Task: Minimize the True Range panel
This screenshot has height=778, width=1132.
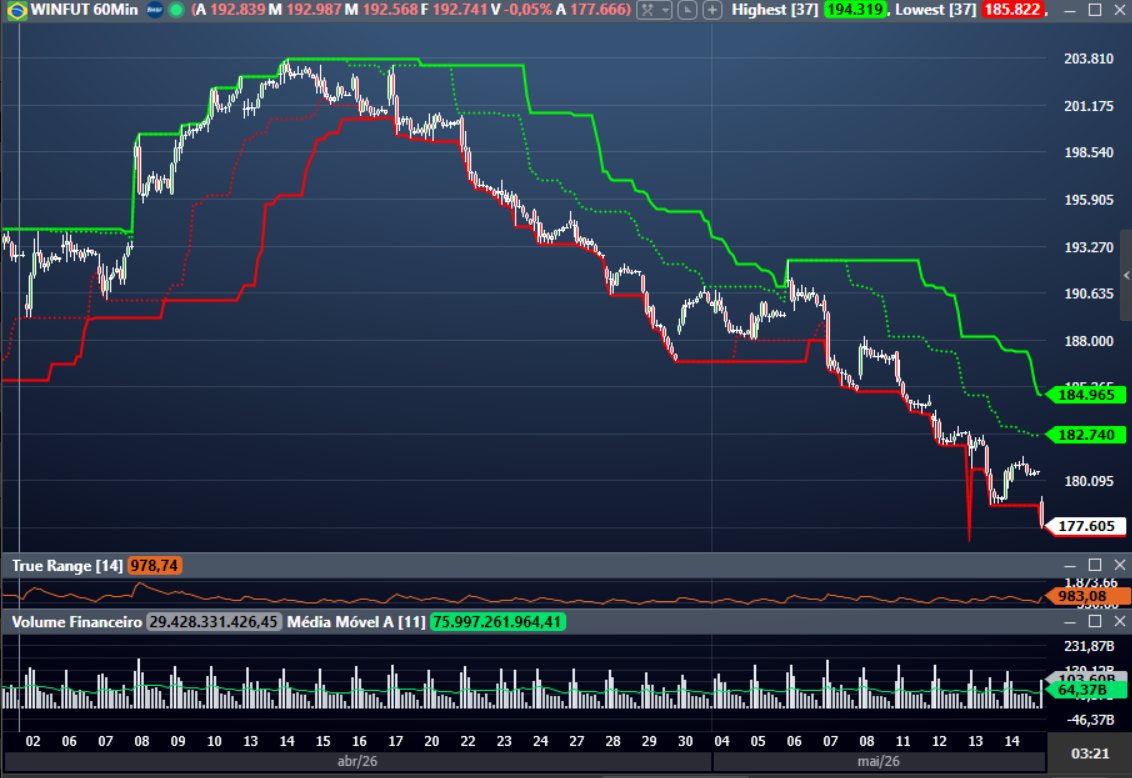Action: 1070,565
